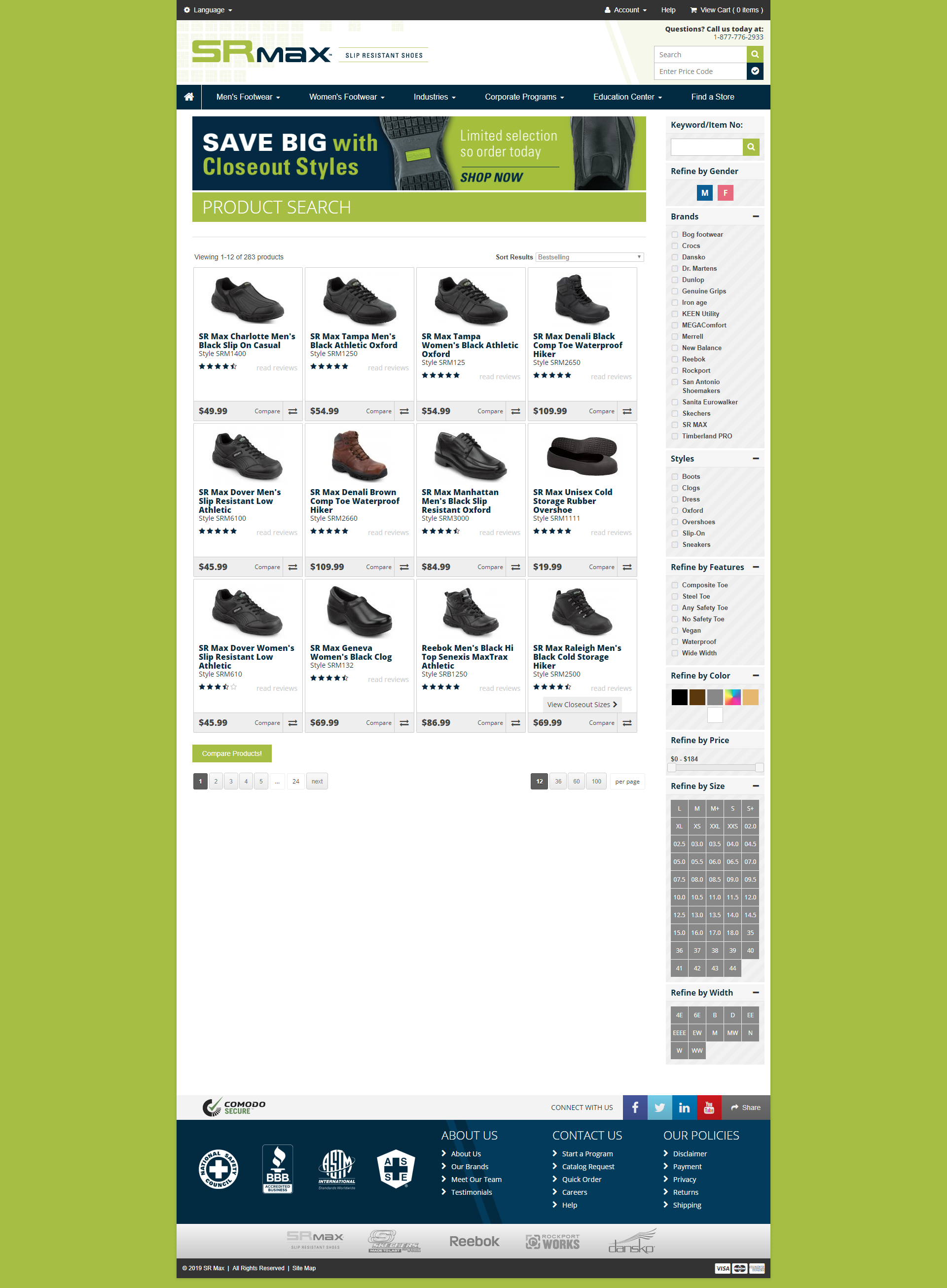
Task: Click View Closeout Sizes link
Action: coord(582,705)
